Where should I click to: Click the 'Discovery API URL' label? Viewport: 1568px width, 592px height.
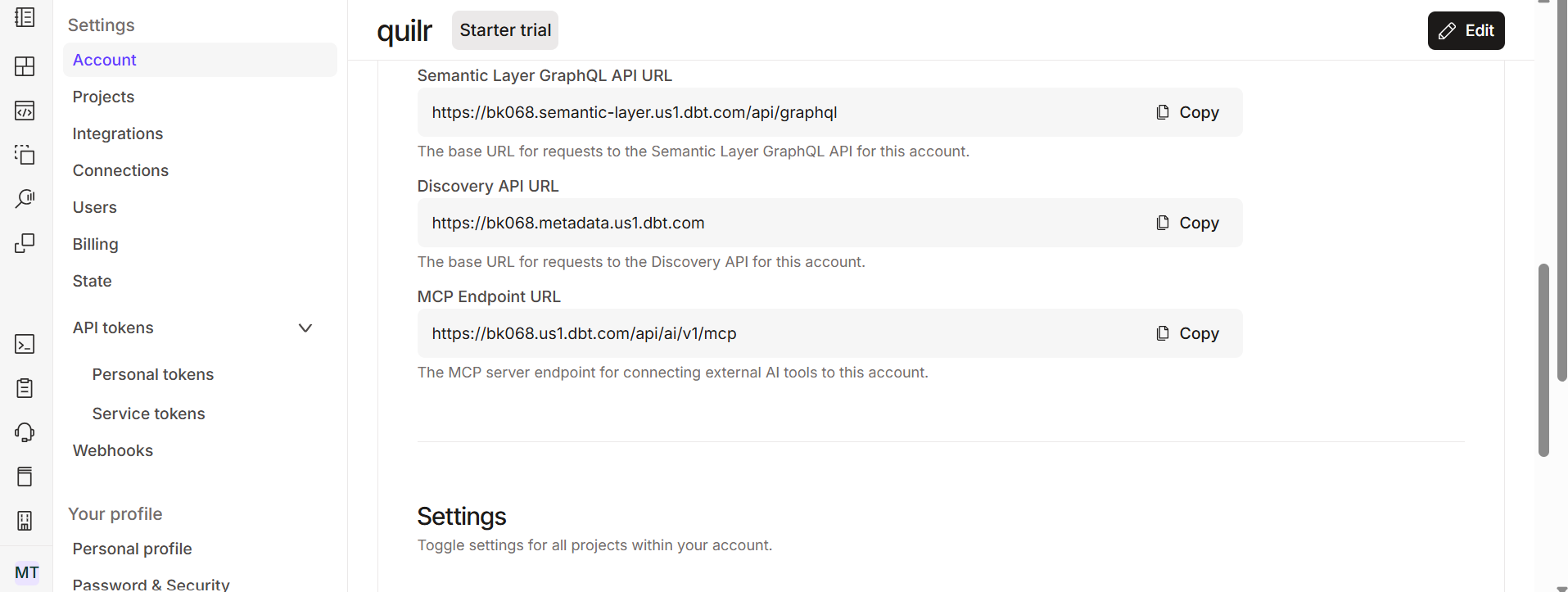[488, 186]
